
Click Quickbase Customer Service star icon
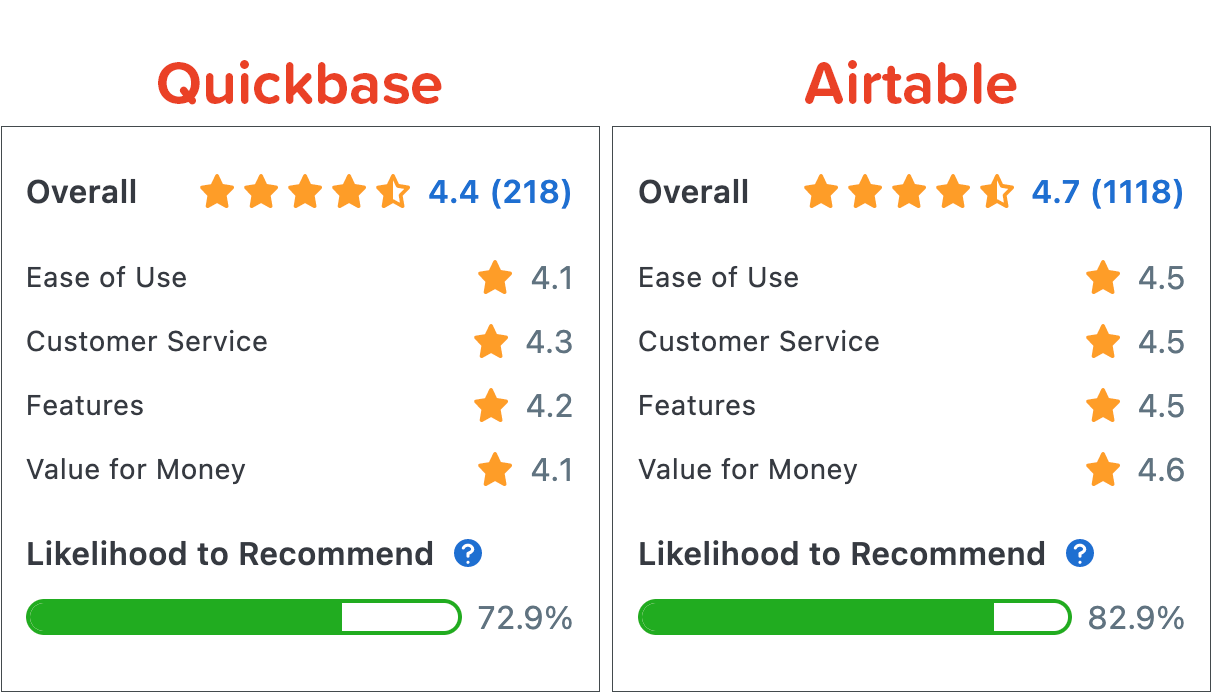(x=491, y=342)
